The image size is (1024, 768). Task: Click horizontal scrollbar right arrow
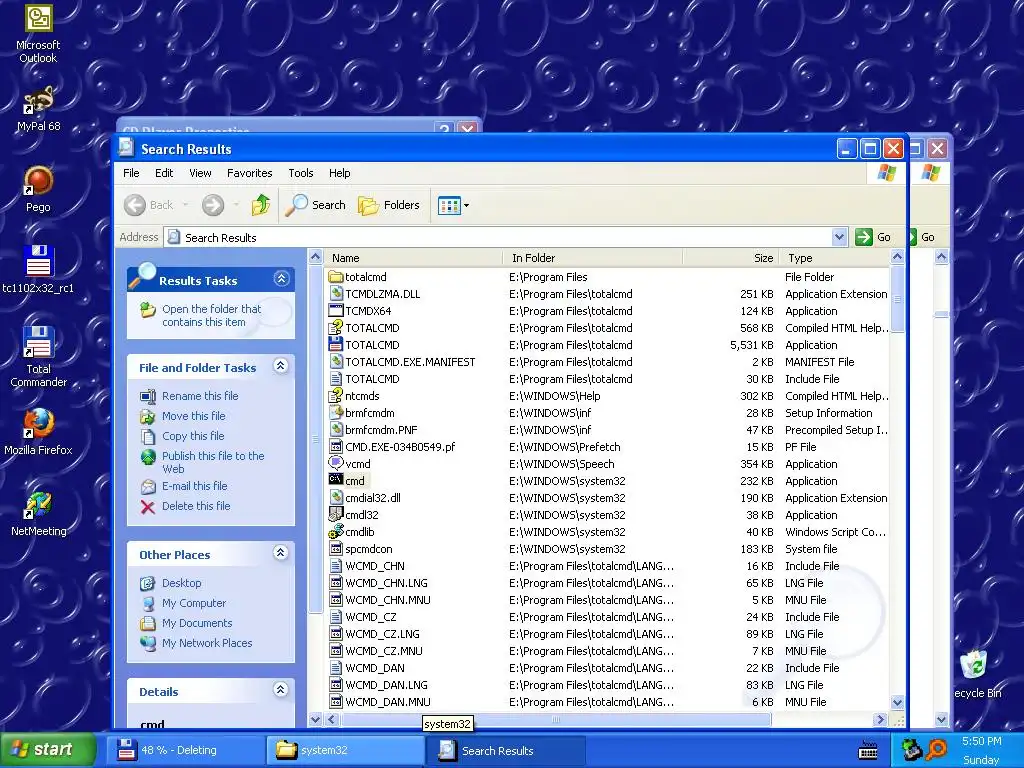880,719
